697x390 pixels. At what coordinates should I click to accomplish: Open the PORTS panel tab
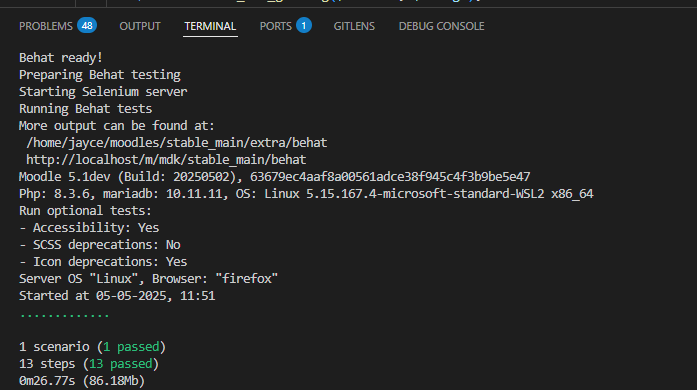tap(276, 26)
